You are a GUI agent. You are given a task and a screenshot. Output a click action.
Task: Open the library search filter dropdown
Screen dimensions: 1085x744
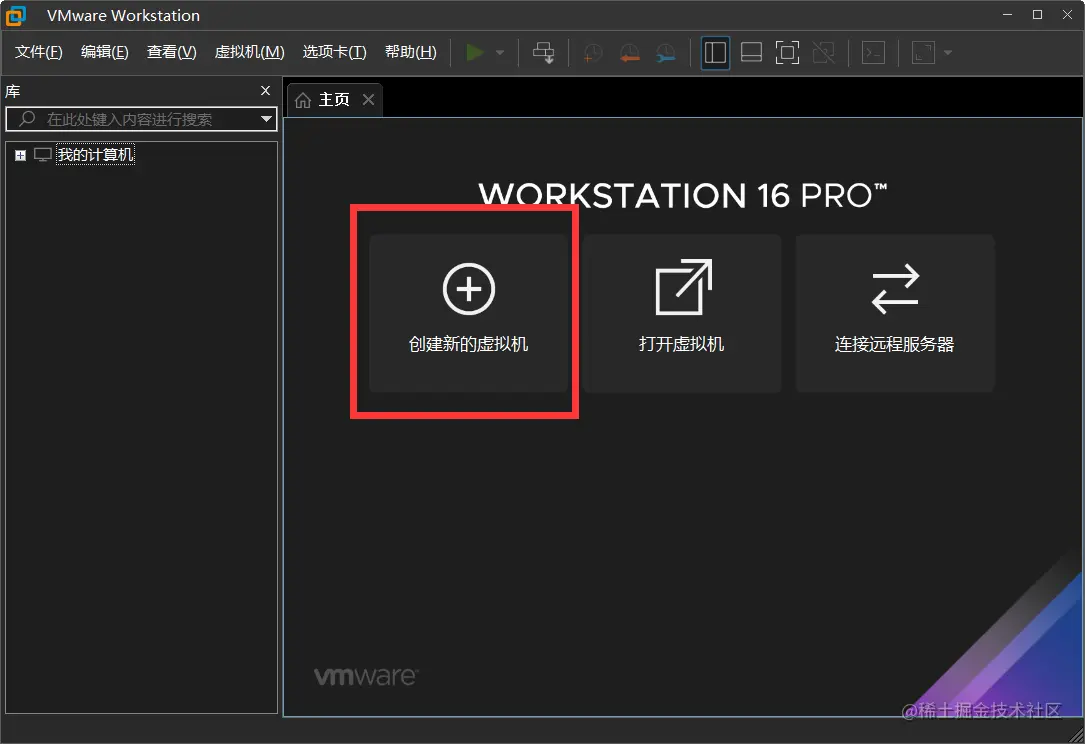click(x=266, y=119)
